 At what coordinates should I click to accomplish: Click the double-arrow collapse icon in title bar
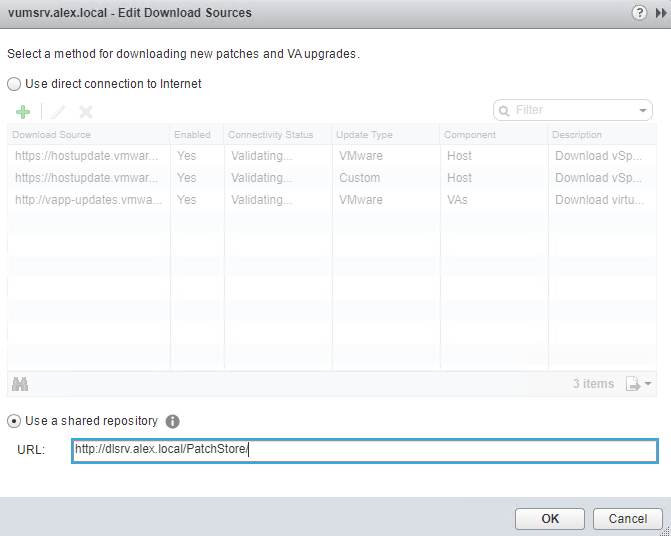point(660,13)
